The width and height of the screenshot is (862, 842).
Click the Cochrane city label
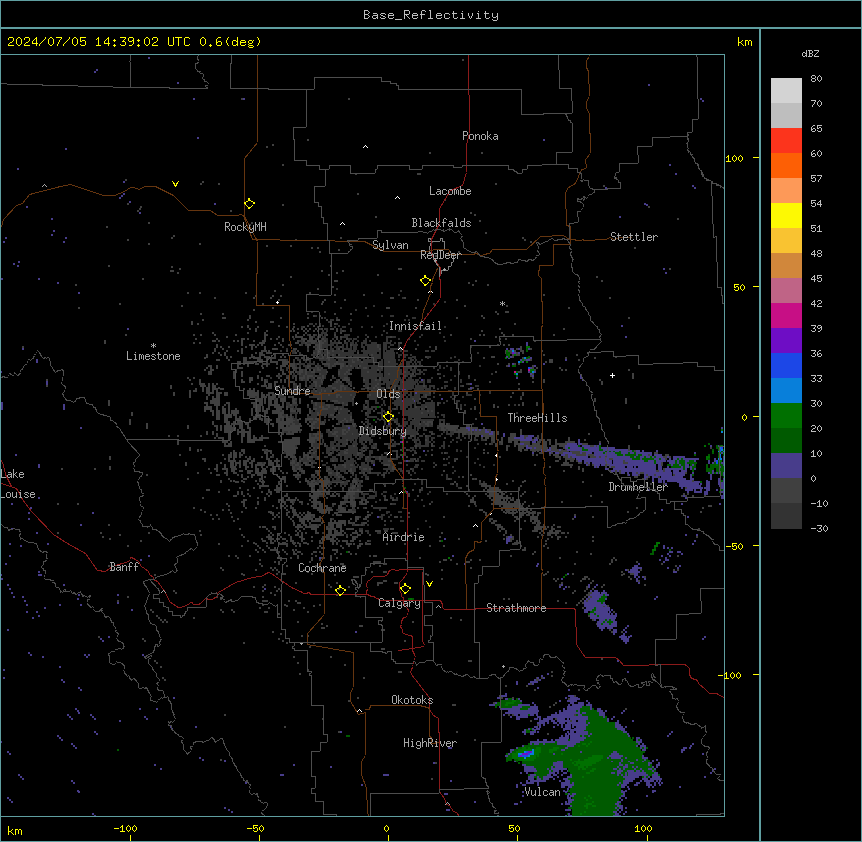(322, 568)
